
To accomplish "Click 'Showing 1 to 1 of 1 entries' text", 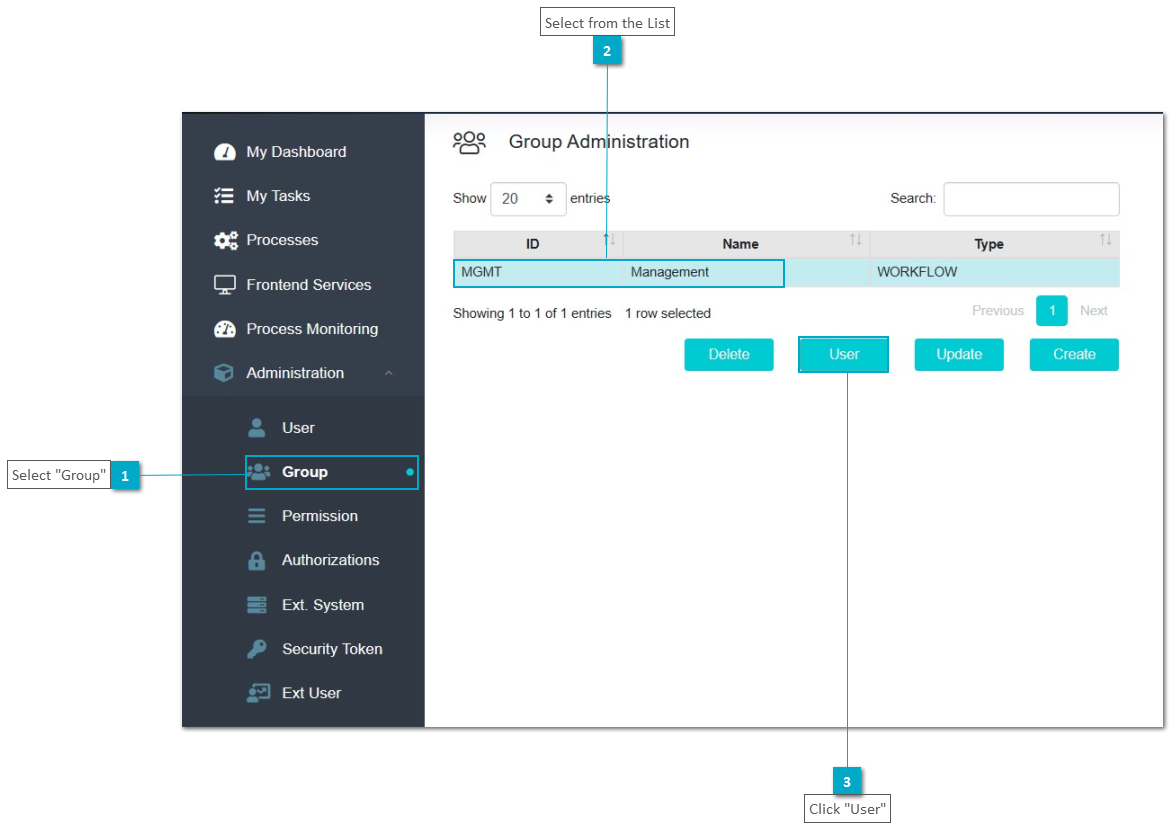I will tap(532, 313).
